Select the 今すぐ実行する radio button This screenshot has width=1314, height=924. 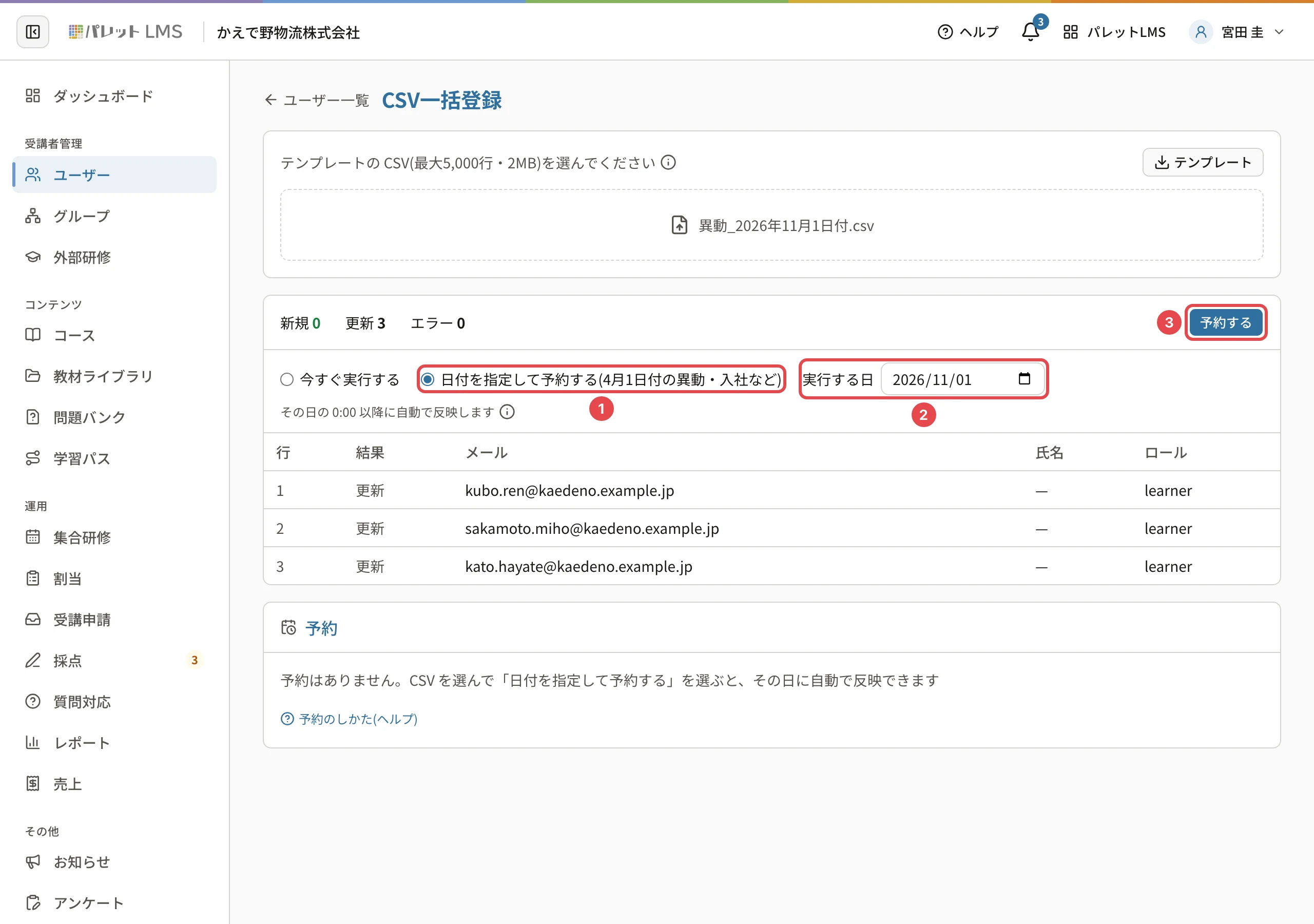287,379
